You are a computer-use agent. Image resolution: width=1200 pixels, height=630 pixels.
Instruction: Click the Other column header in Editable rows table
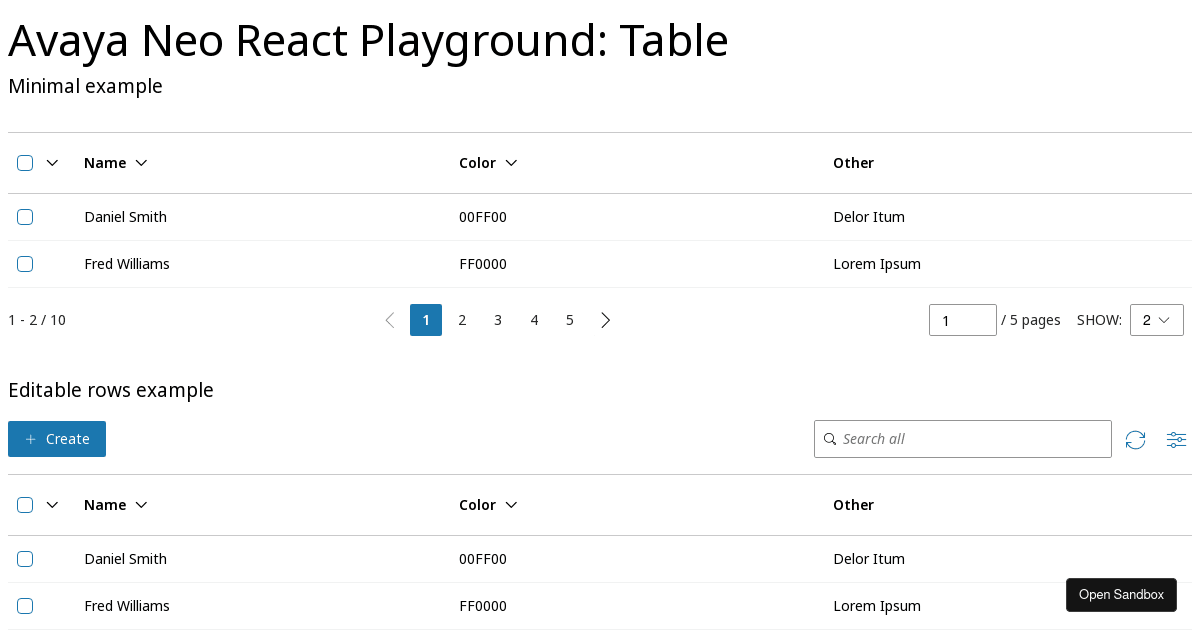pos(853,505)
